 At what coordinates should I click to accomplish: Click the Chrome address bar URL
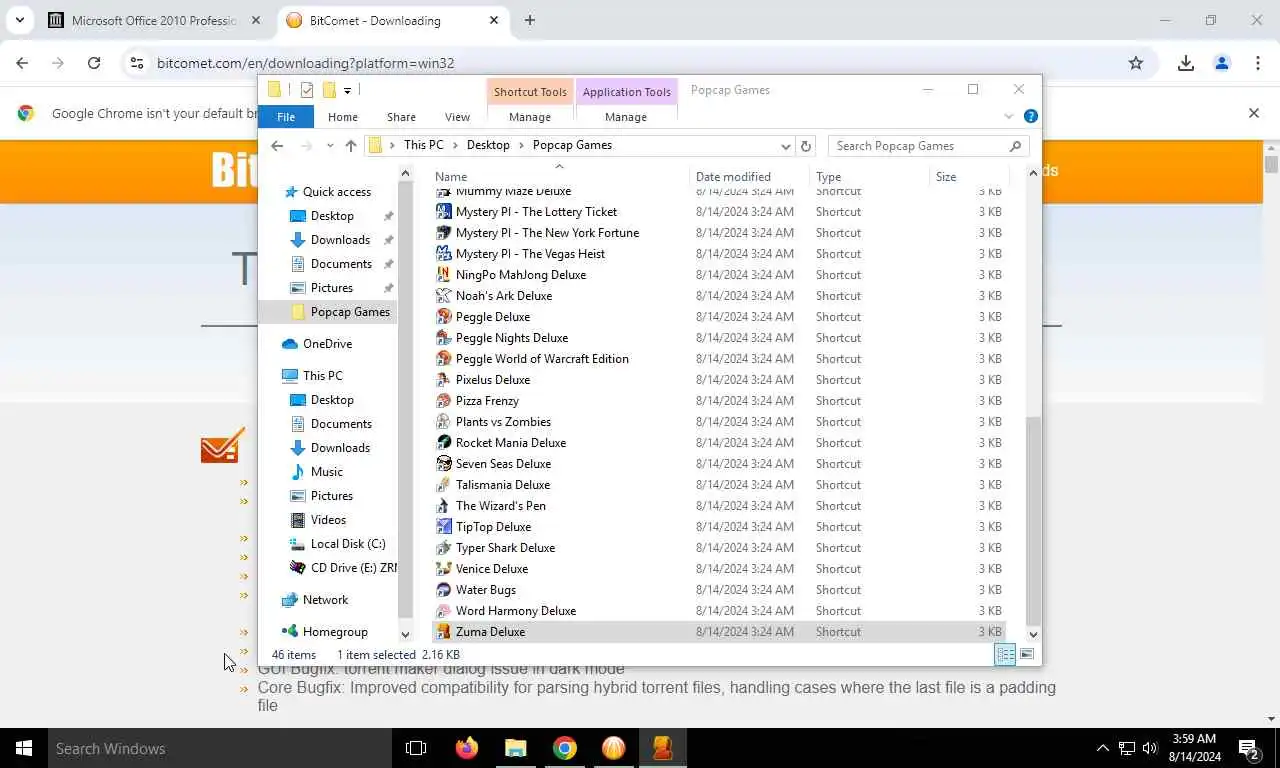click(x=305, y=63)
